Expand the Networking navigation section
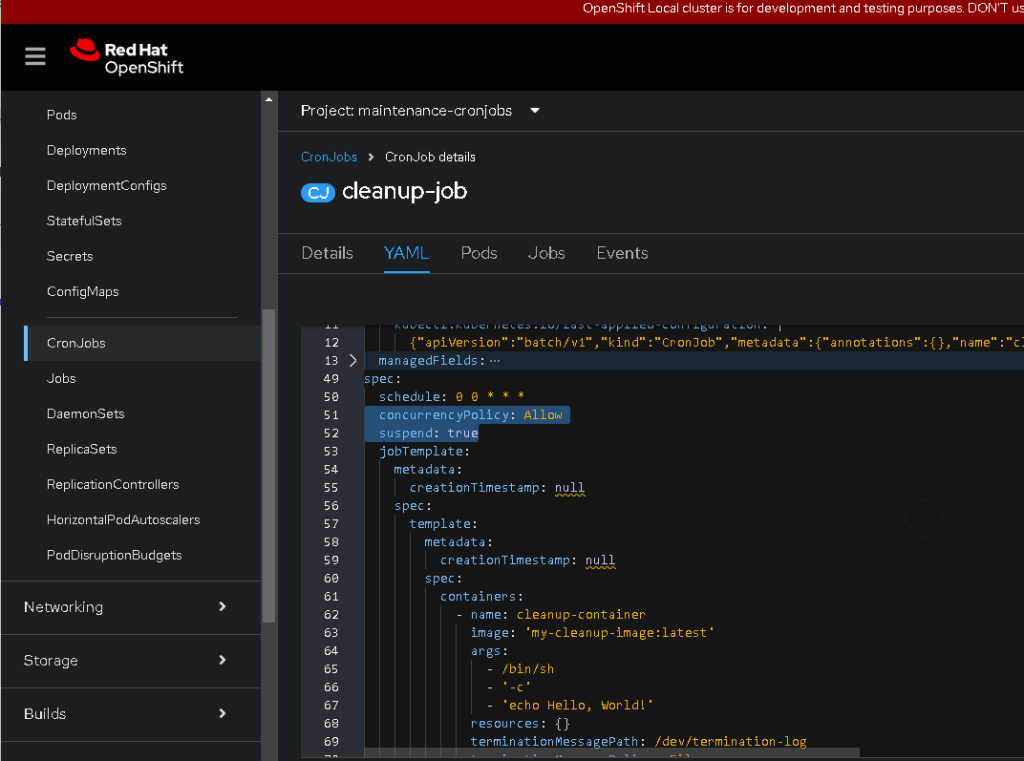The width and height of the screenshot is (1024, 761). [x=131, y=607]
